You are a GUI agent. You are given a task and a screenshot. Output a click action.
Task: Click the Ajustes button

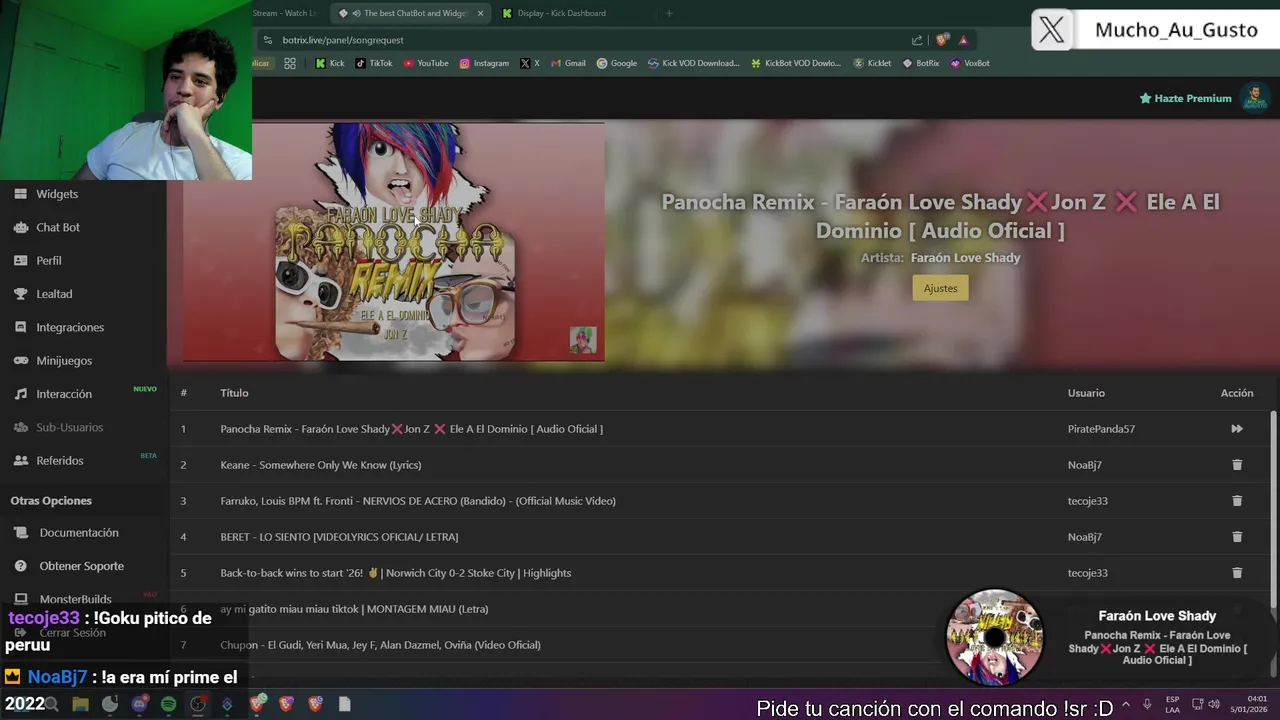tap(940, 288)
